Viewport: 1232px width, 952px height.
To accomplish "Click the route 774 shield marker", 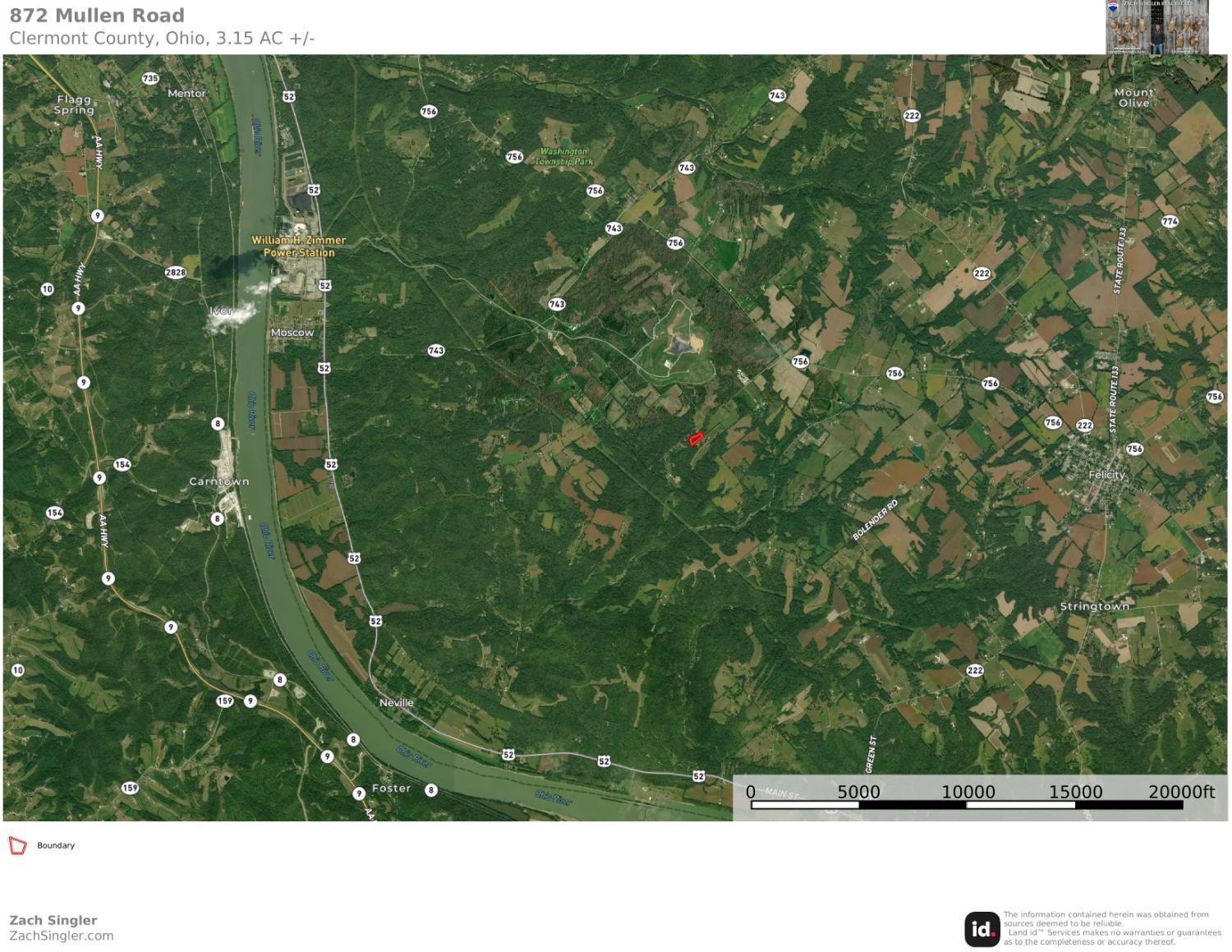I will (x=1170, y=221).
